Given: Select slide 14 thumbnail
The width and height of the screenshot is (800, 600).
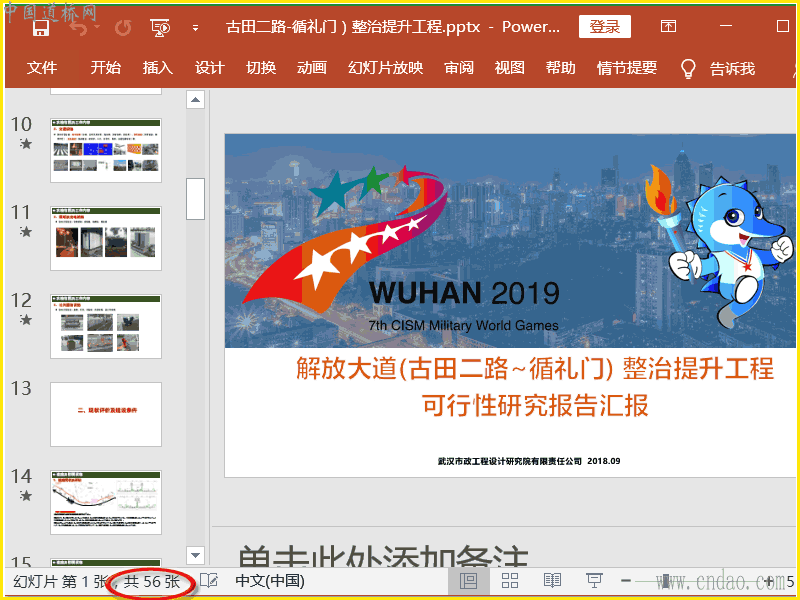Looking at the screenshot, I should (106, 503).
